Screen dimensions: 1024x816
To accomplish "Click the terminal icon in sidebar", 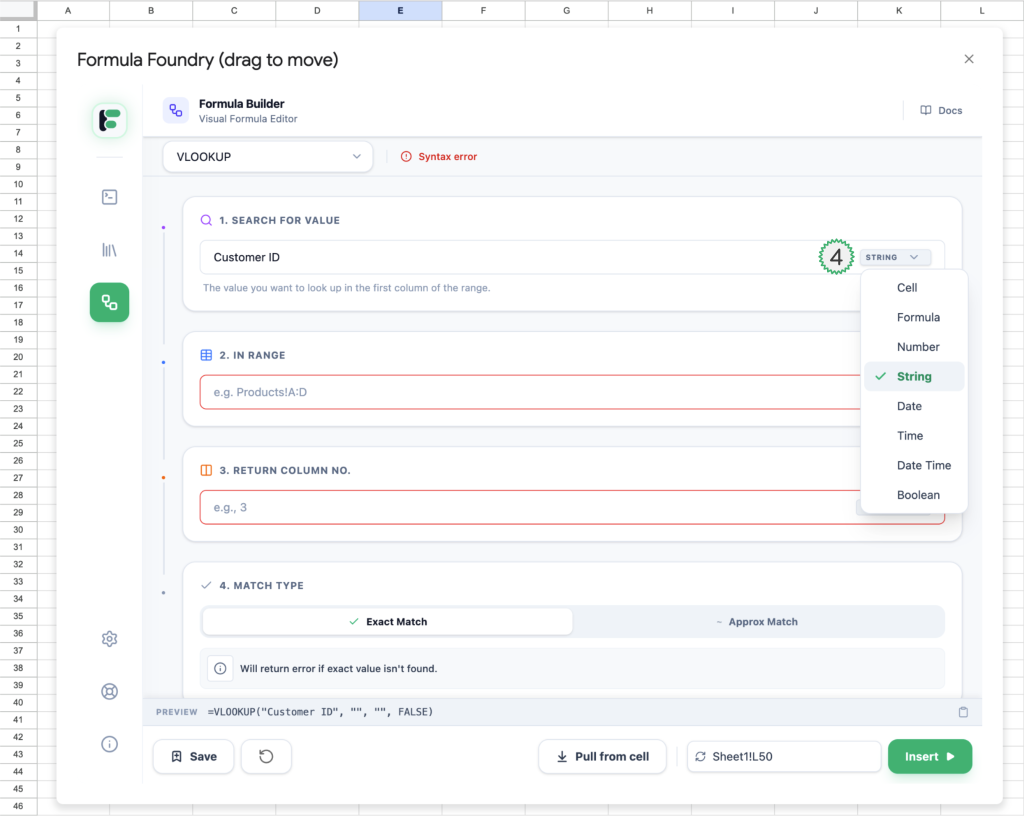I will pos(110,197).
